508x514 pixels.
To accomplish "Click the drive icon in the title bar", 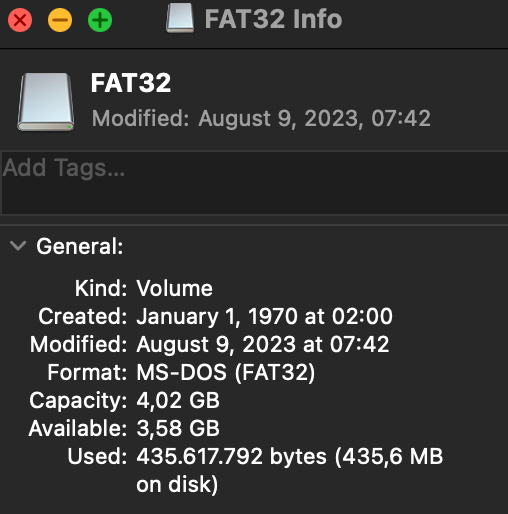I will tap(180, 18).
